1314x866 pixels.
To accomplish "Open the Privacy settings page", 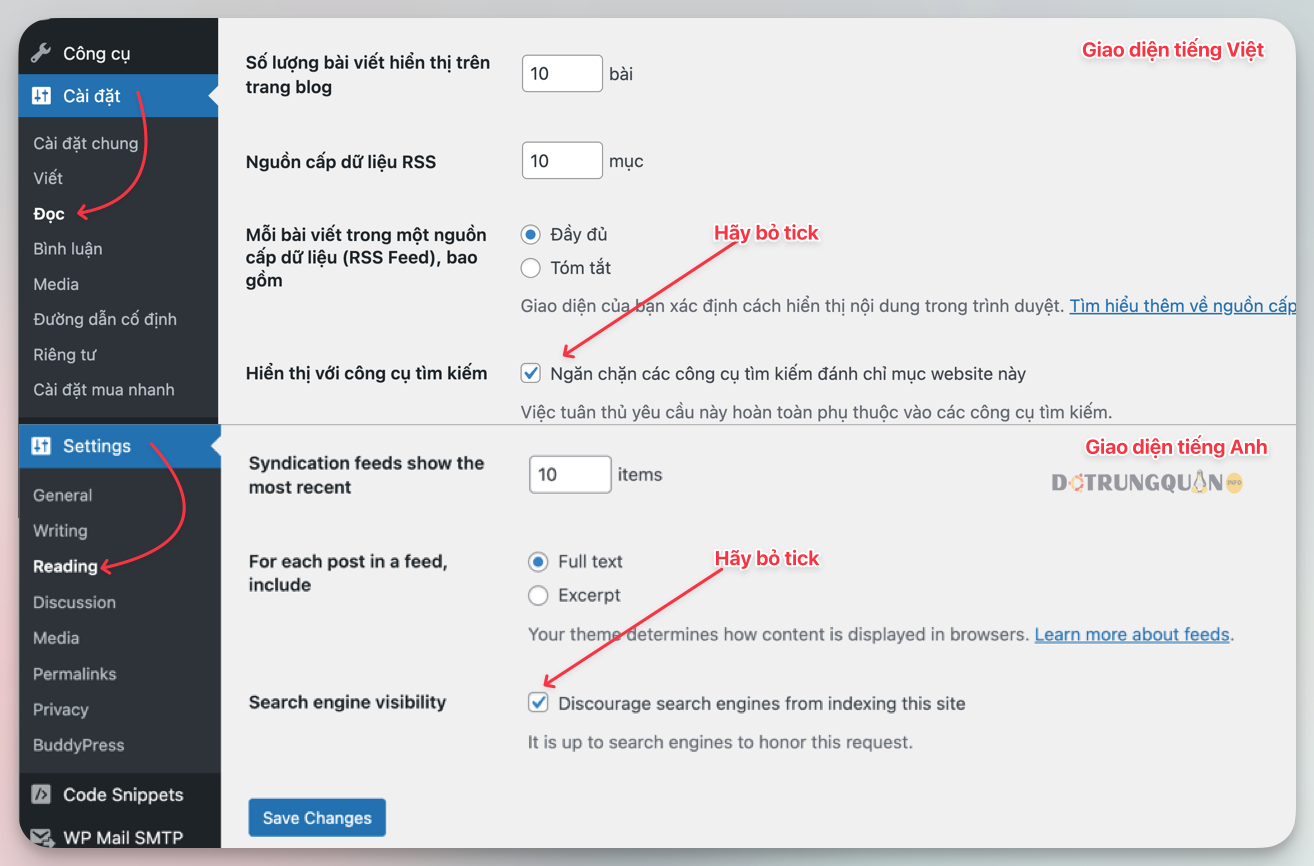I will pos(61,710).
